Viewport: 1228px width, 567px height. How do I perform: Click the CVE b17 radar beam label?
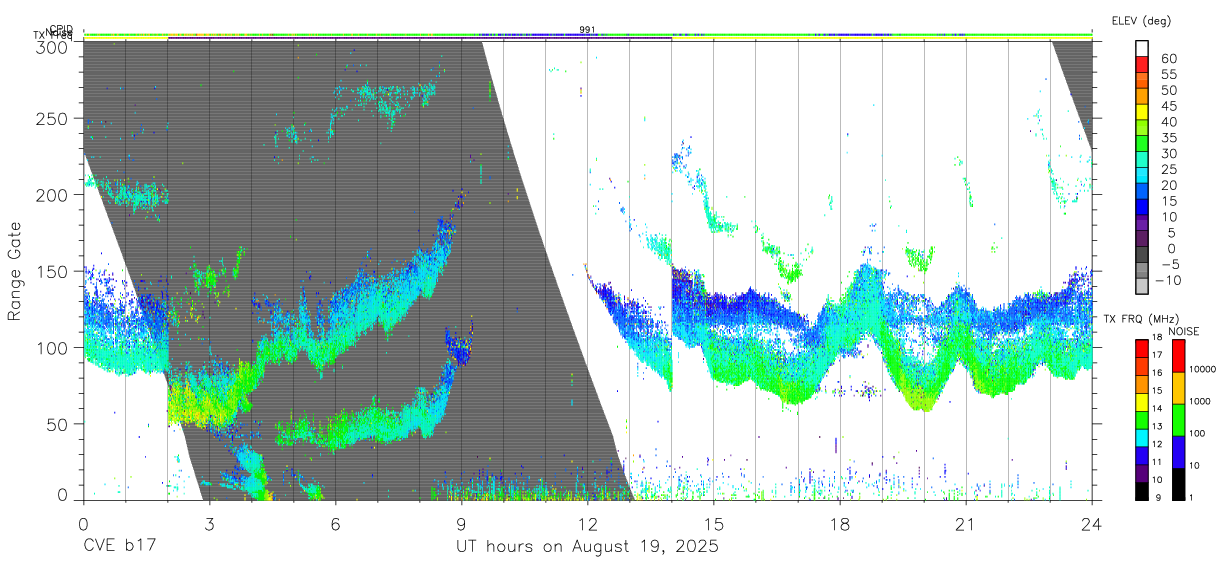pyautogui.click(x=120, y=547)
